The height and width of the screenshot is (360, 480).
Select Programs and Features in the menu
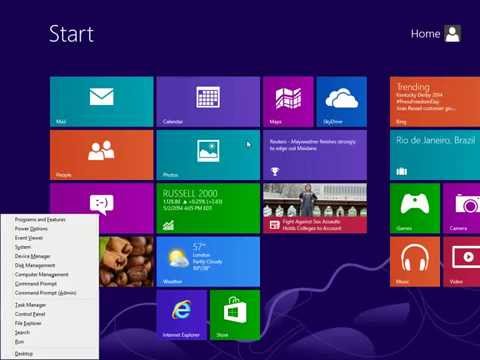point(50,220)
